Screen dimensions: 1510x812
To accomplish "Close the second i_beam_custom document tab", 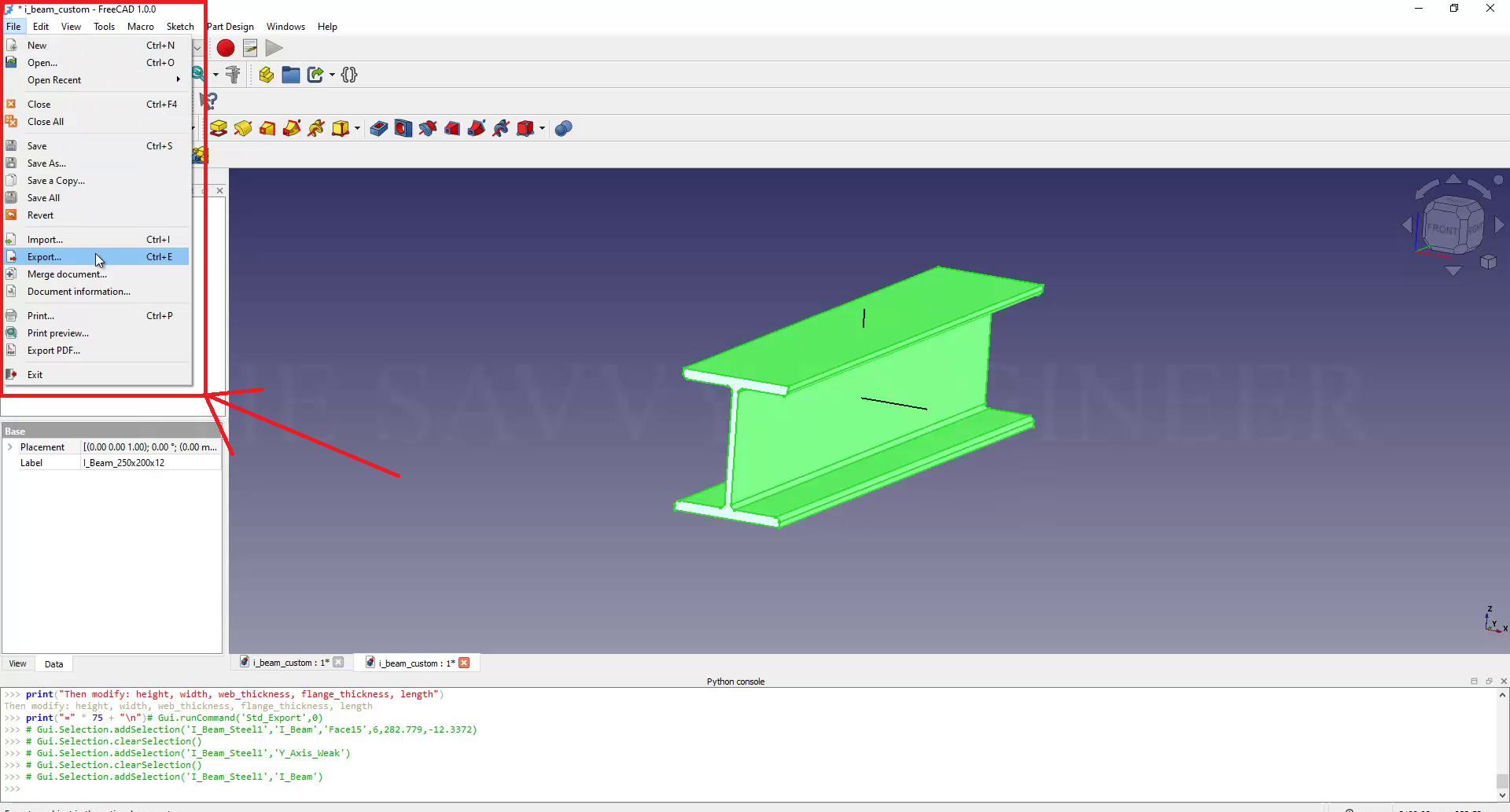I will 464,663.
